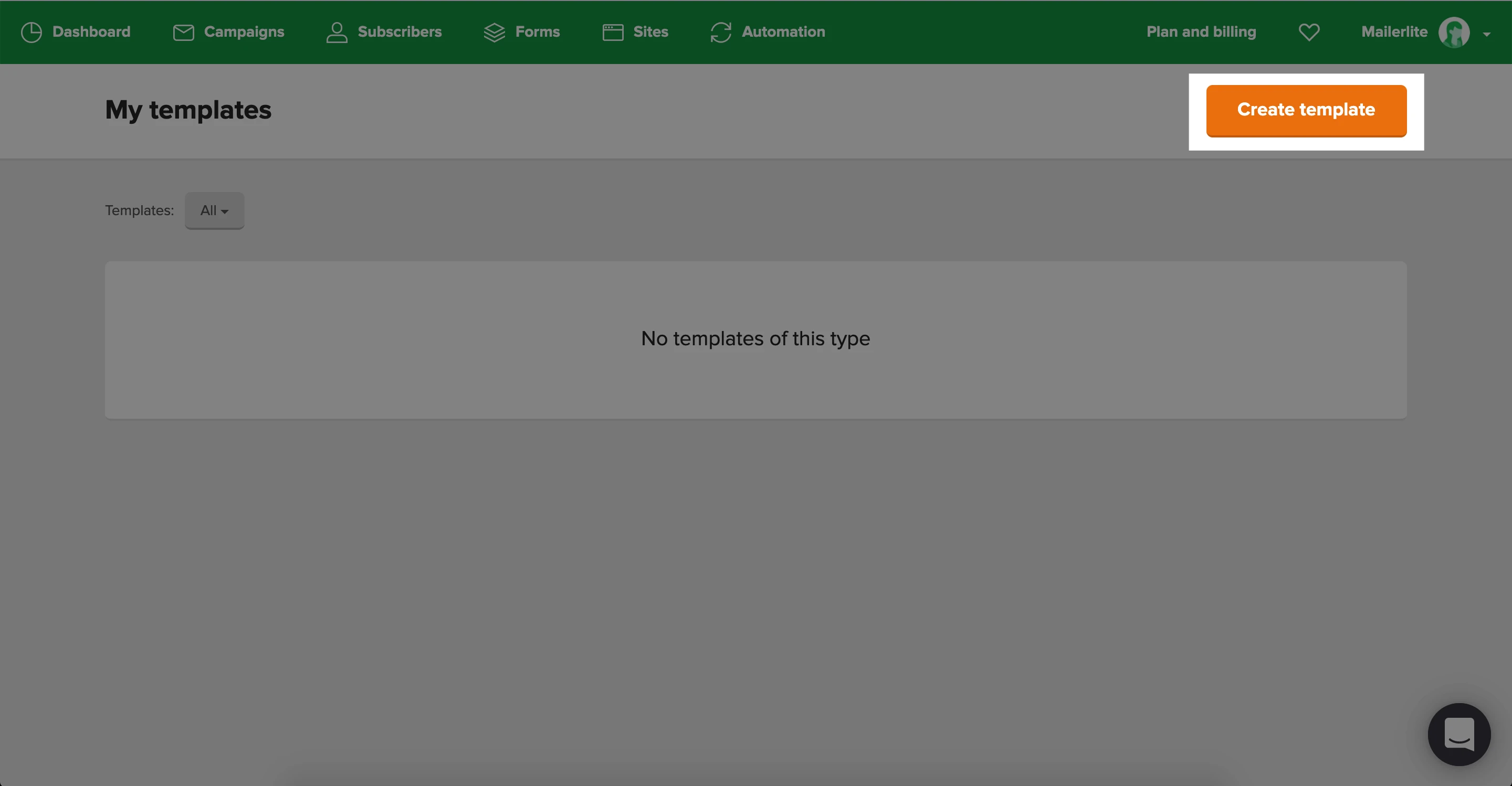Click the Forms layers icon
Viewport: 1512px width, 786px height.
pos(494,32)
